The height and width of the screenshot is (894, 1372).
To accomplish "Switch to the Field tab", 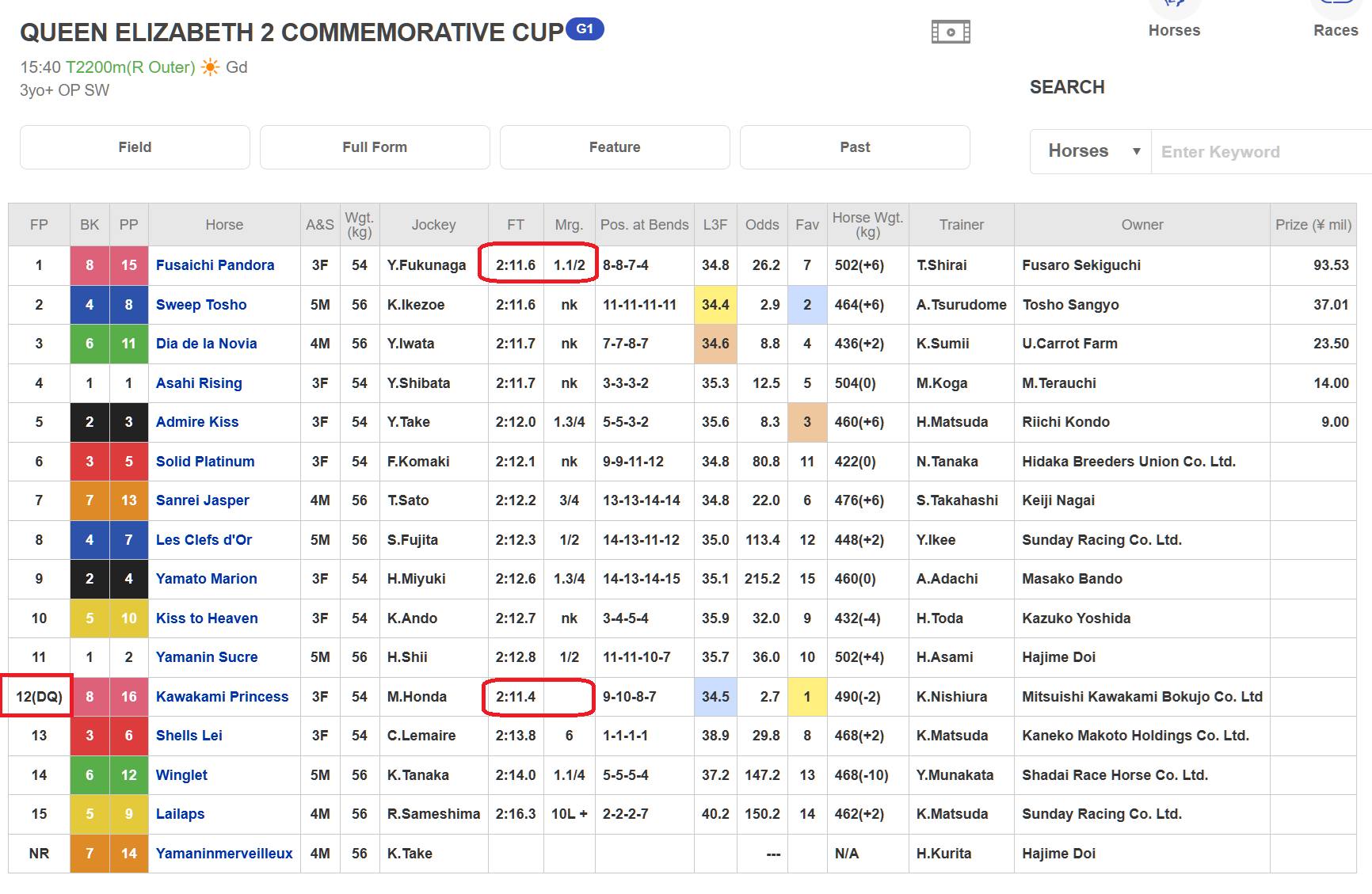I will [x=135, y=147].
